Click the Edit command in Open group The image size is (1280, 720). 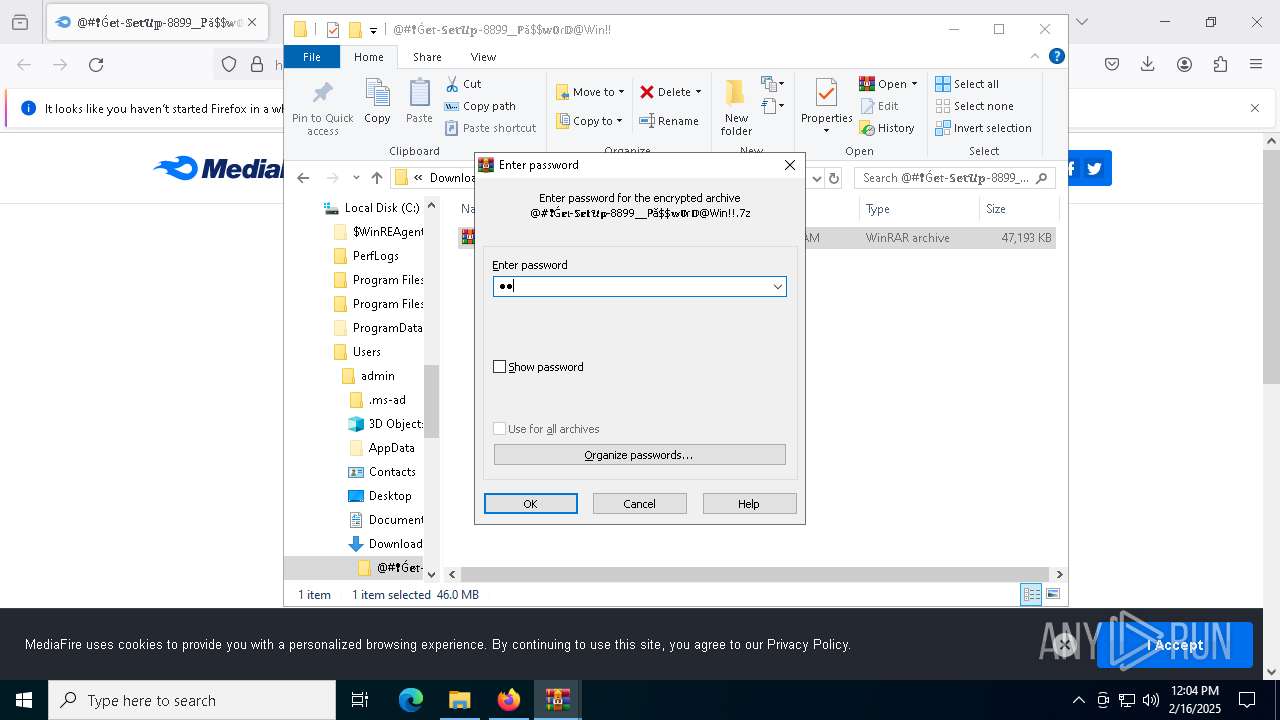[879, 106]
